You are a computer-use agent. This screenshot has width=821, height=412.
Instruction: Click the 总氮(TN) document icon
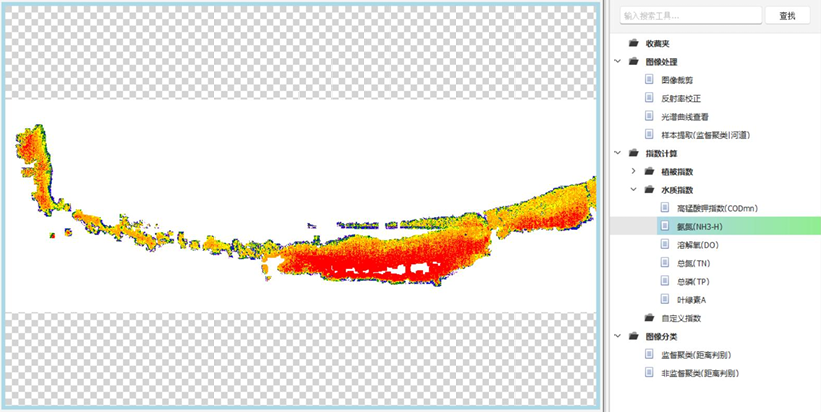point(665,263)
